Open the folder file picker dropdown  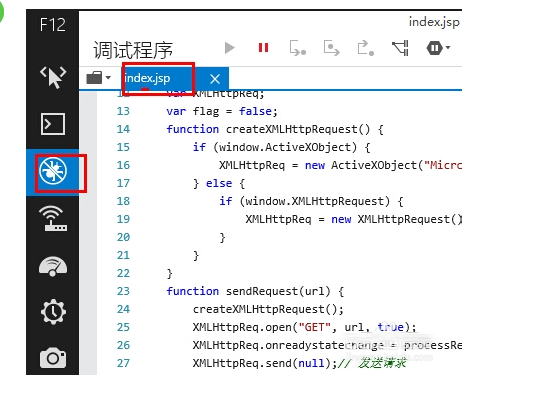(x=99, y=78)
